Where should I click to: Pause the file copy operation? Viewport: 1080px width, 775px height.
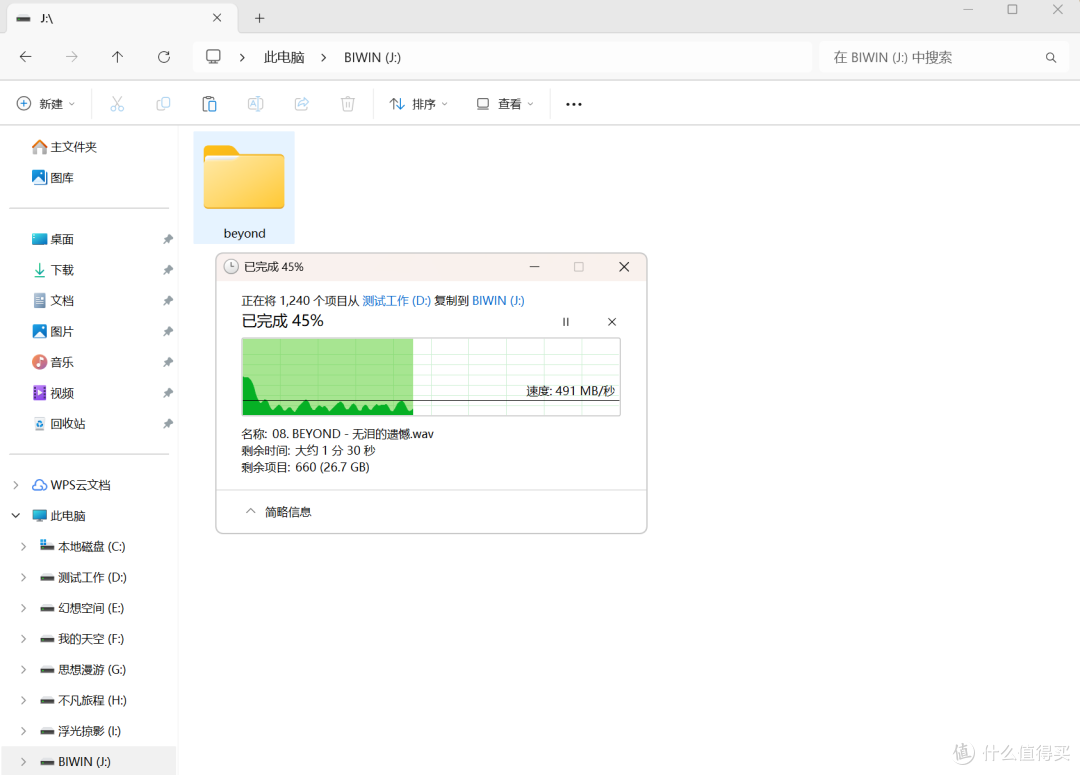pos(565,322)
